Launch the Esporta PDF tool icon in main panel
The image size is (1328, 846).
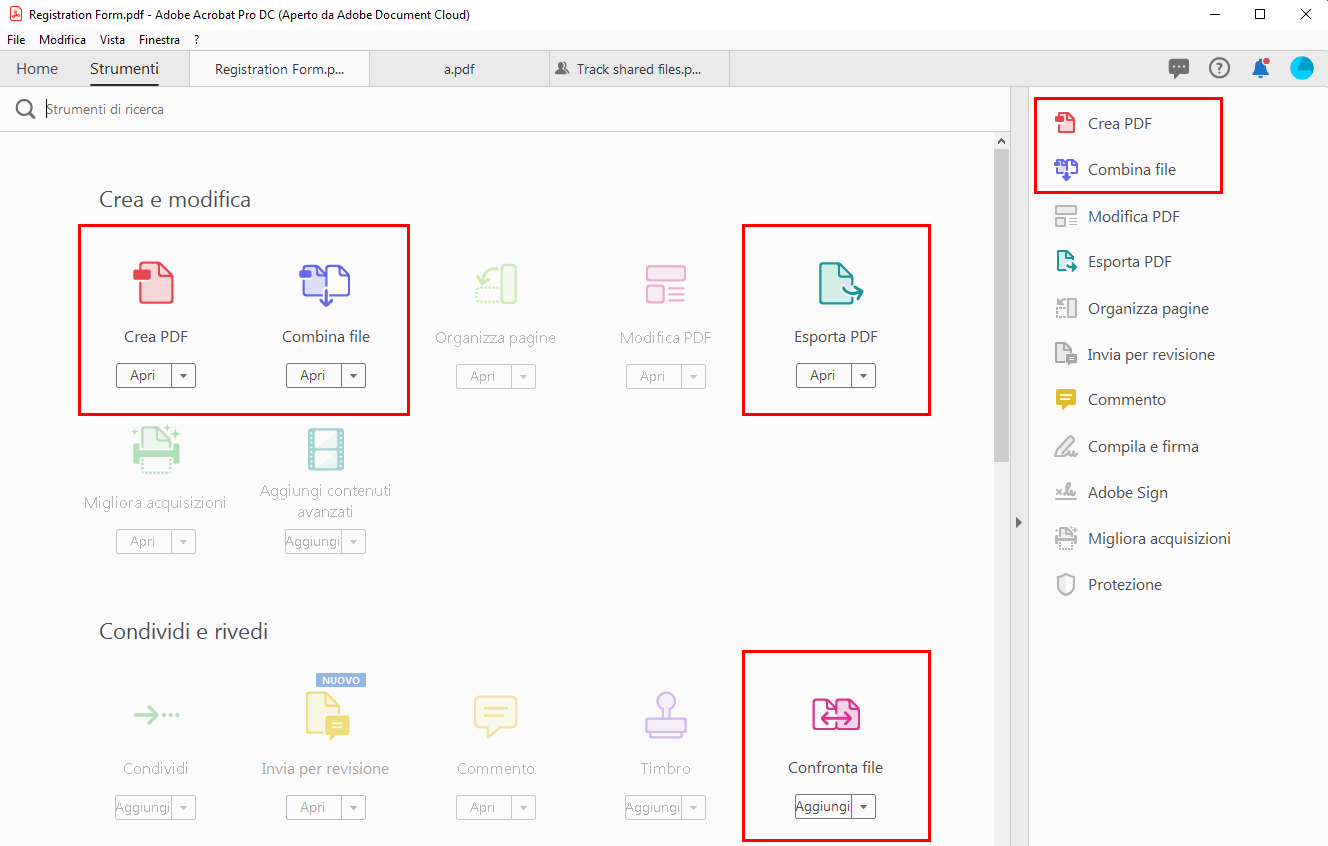tap(840, 283)
